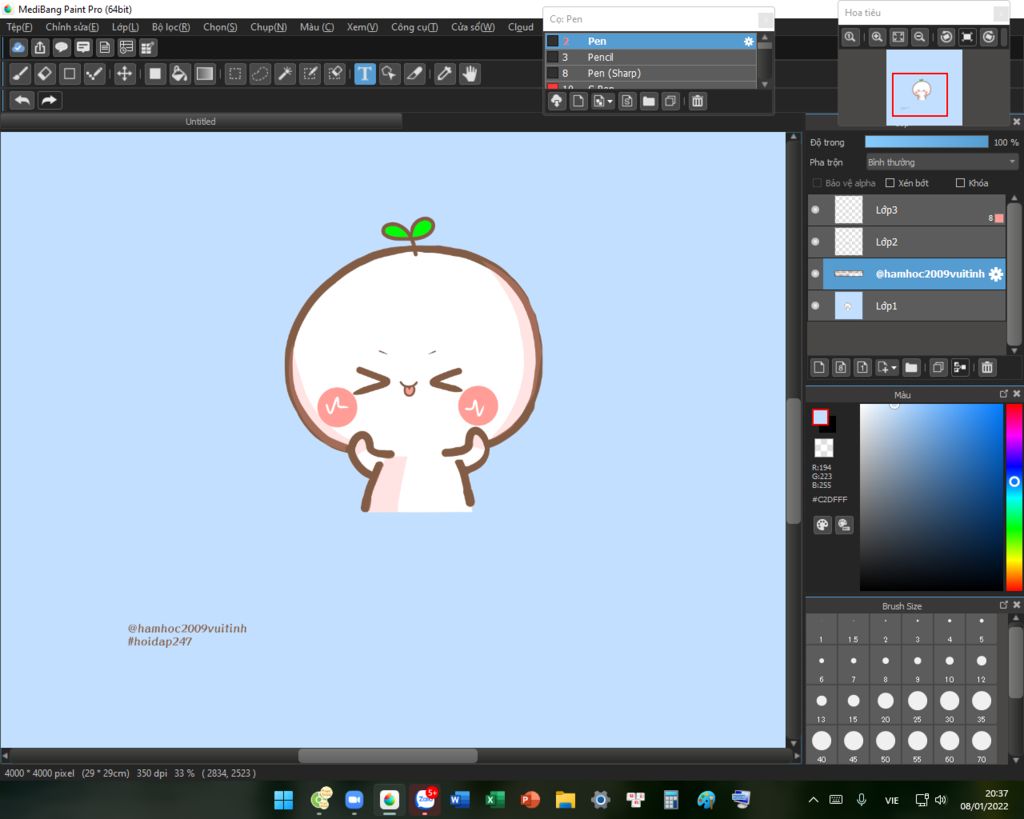
Task: Delete layer using the layer panel trash icon
Action: coord(987,368)
